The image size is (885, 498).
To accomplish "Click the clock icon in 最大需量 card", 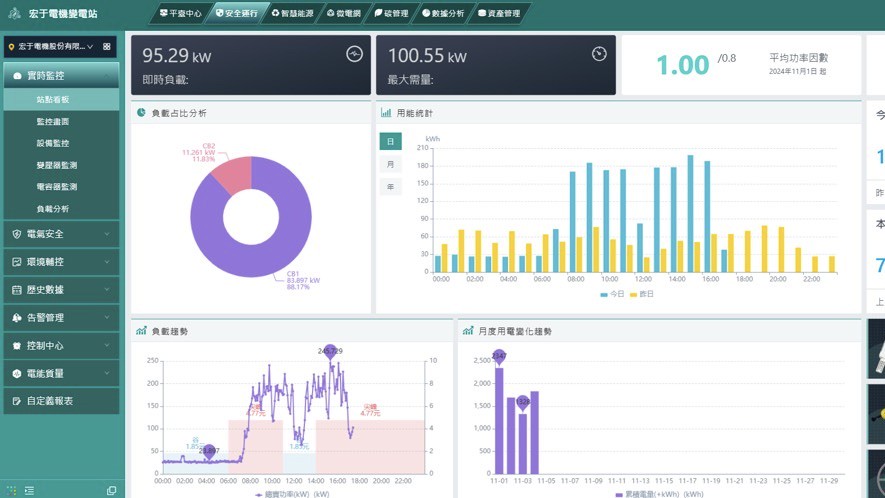I will (599, 54).
